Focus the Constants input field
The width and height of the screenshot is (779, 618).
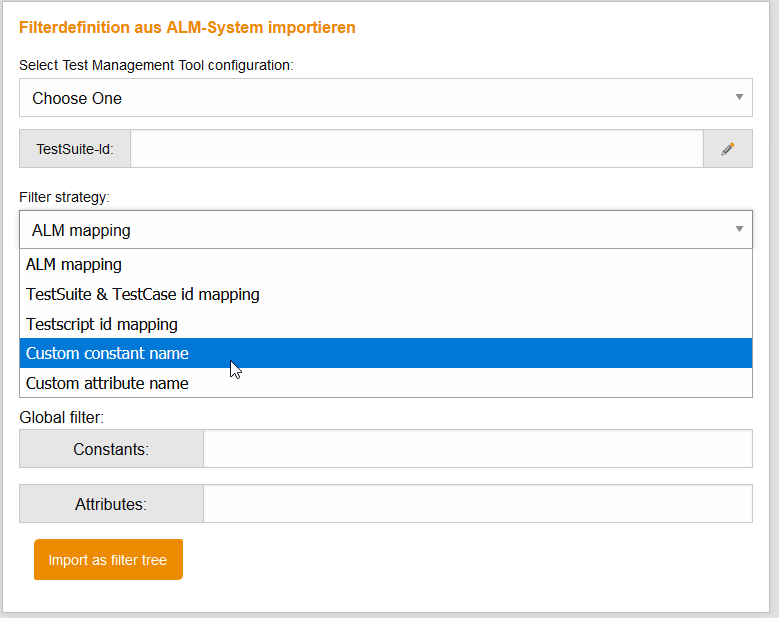(477, 449)
